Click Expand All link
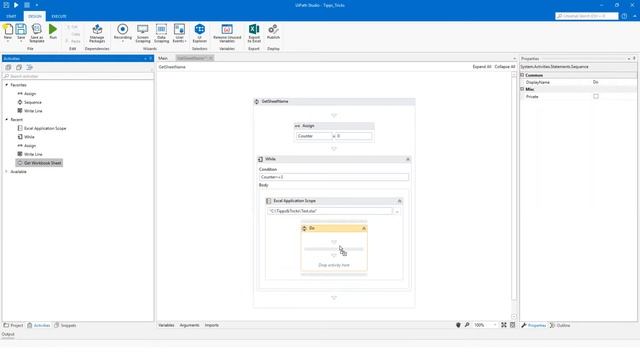Screen dimensions: 640x360 482,67
